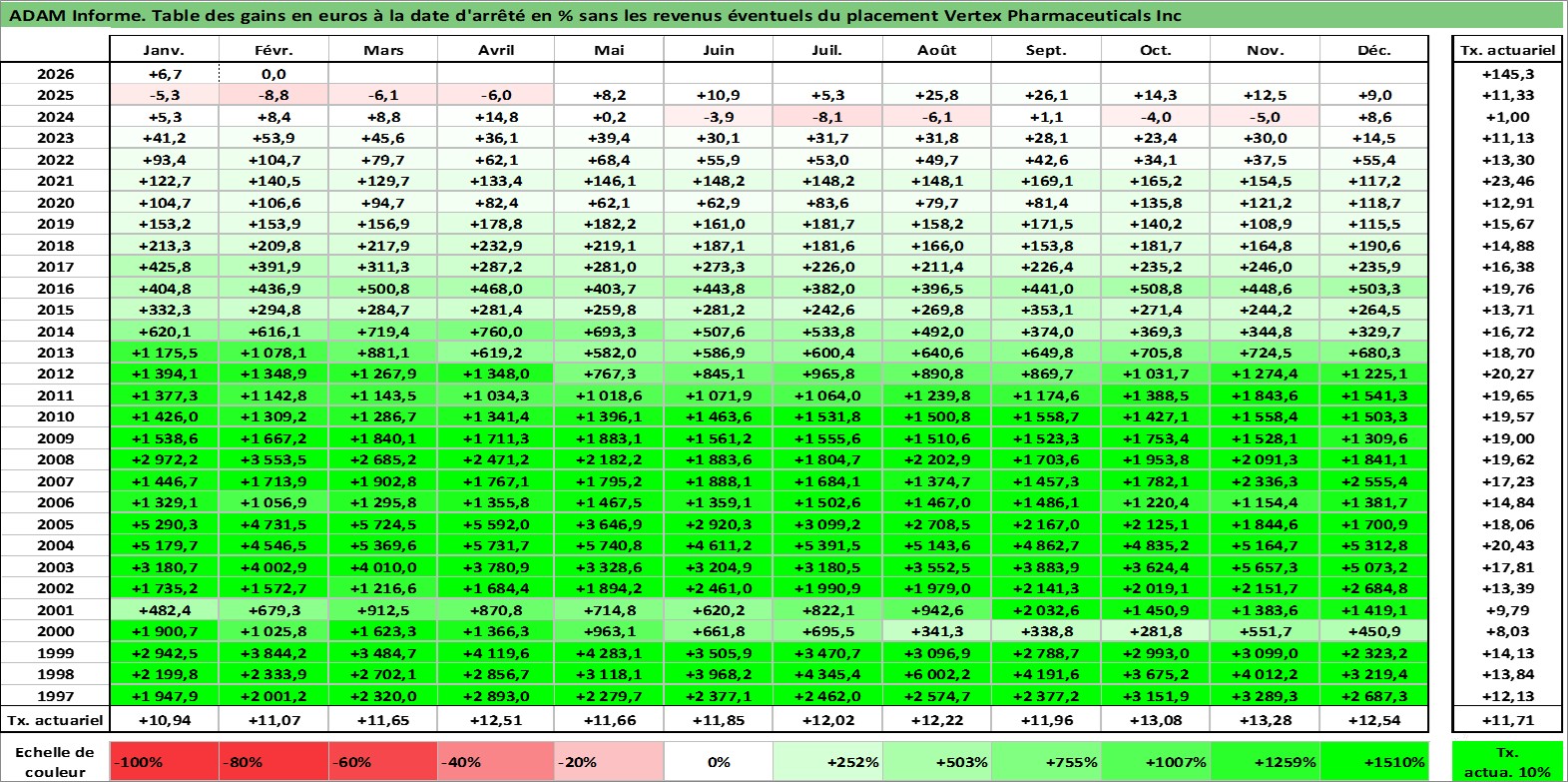1568x782 pixels.
Task: Select the 1997 row label
Action: (x=55, y=695)
